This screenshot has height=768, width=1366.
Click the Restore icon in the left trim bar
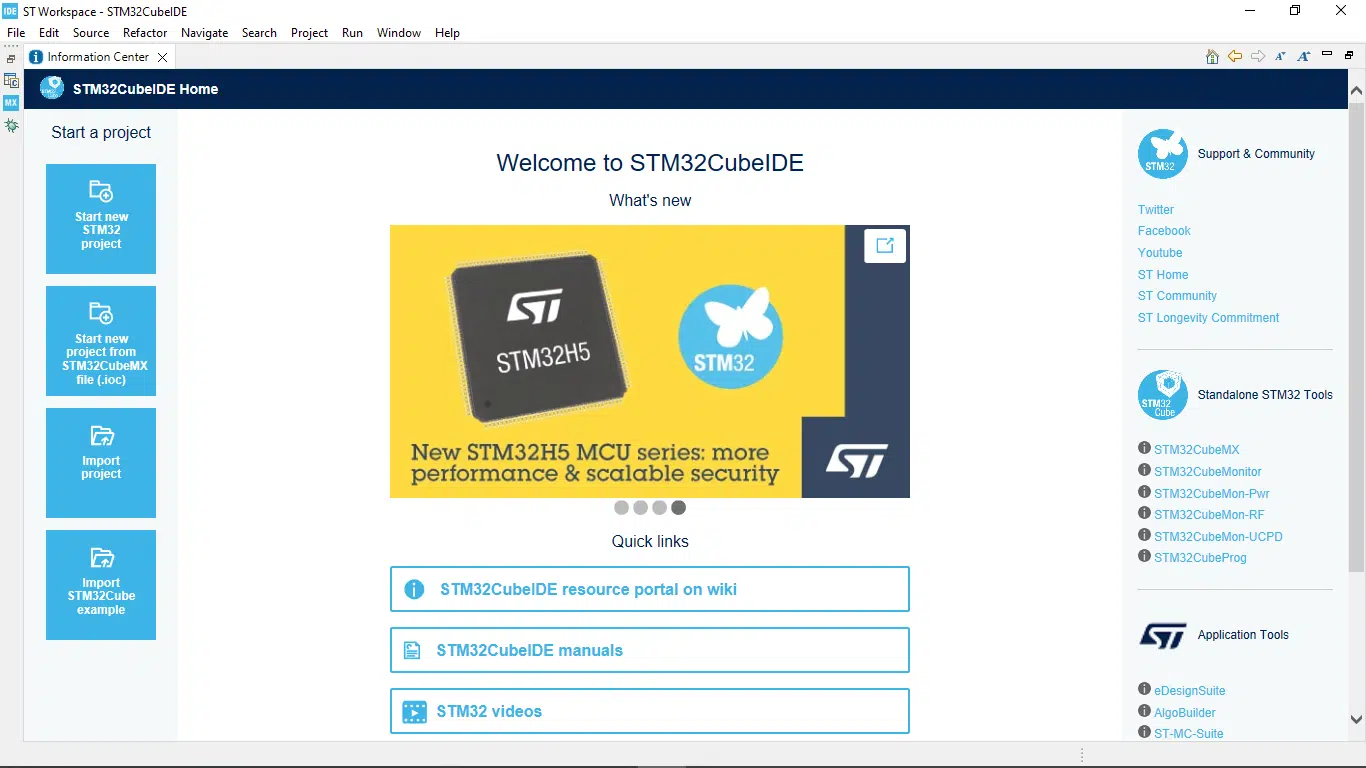pos(11,59)
